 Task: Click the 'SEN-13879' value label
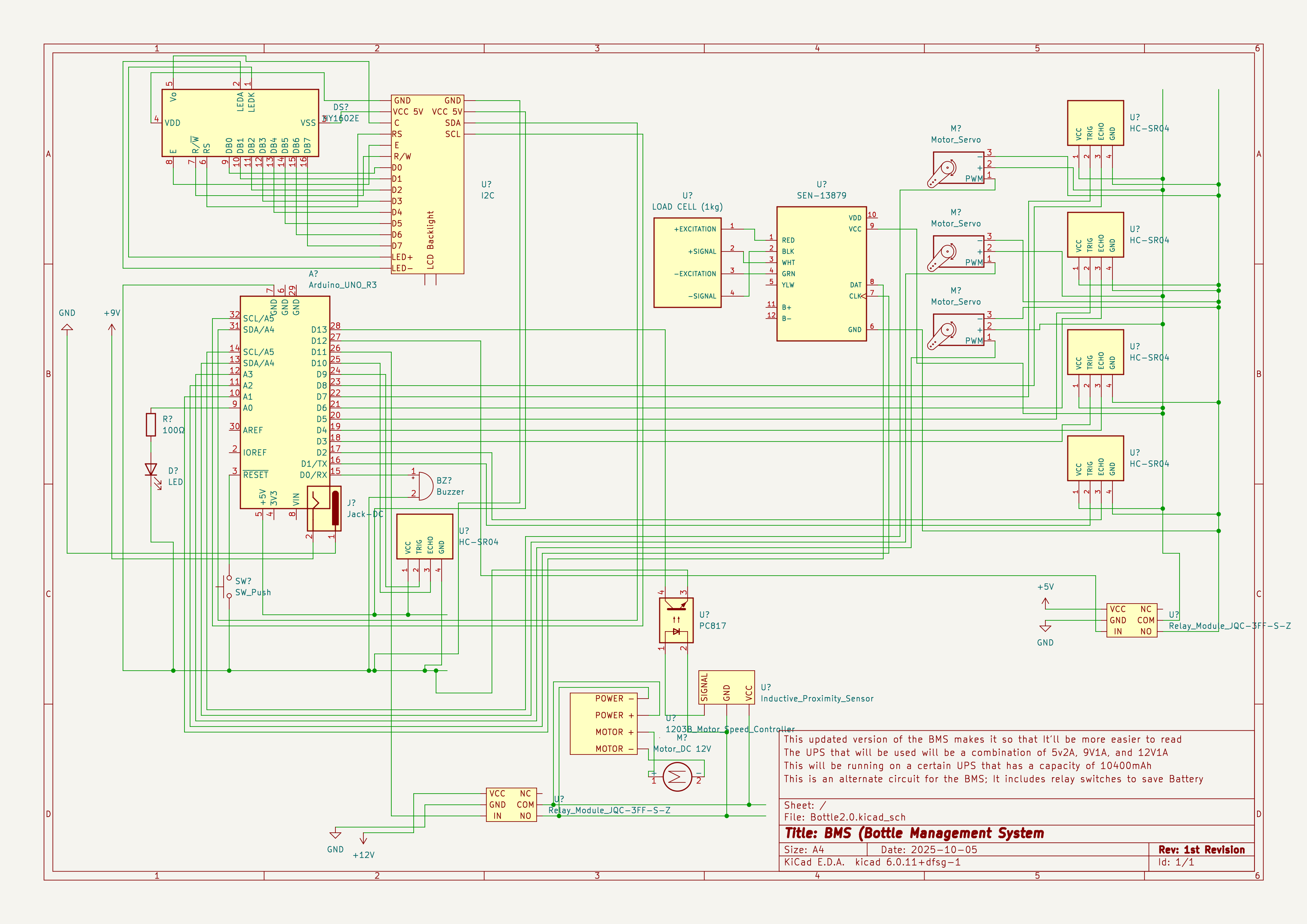pos(821,196)
